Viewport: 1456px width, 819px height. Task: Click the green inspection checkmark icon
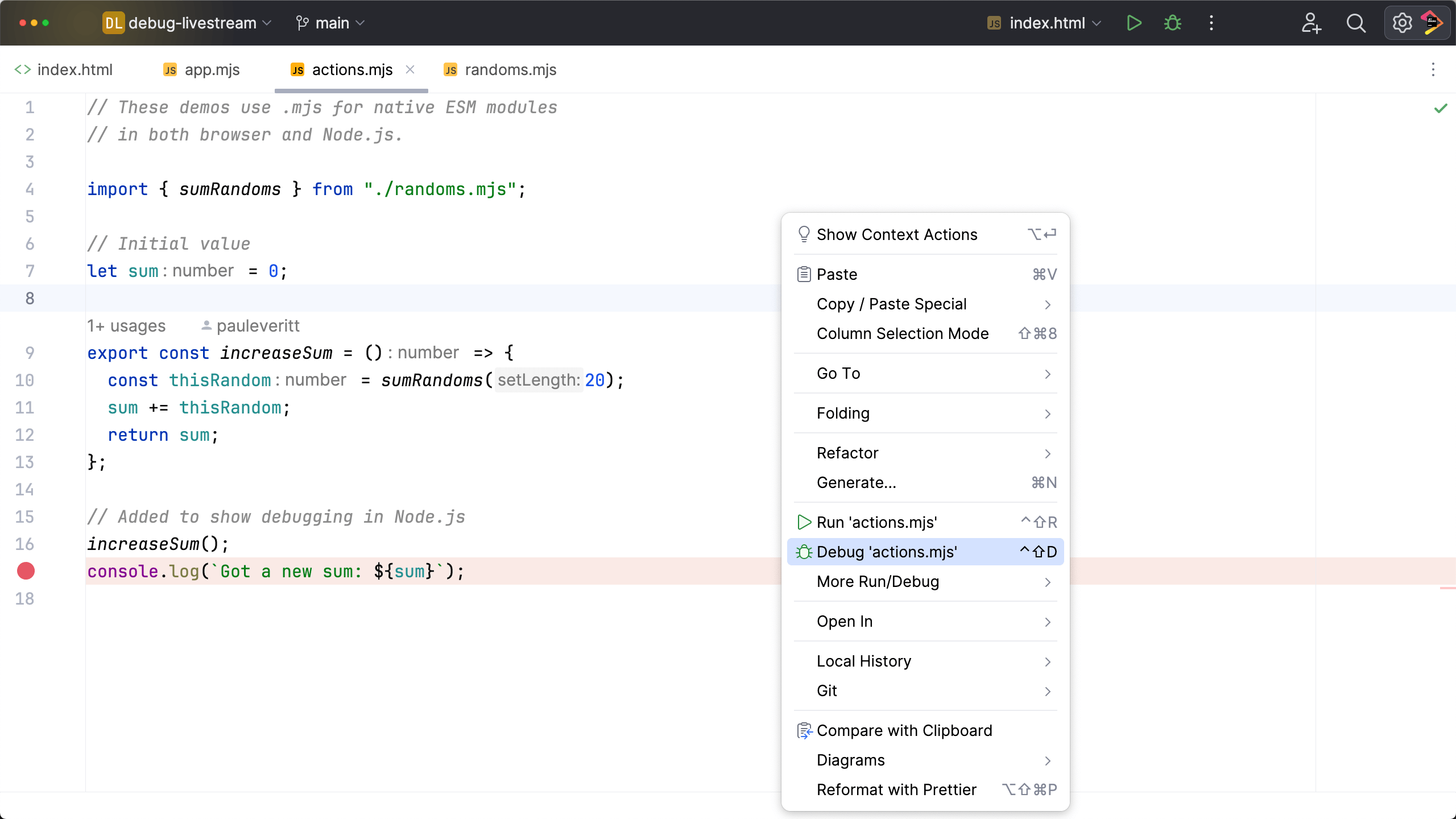tap(1440, 108)
